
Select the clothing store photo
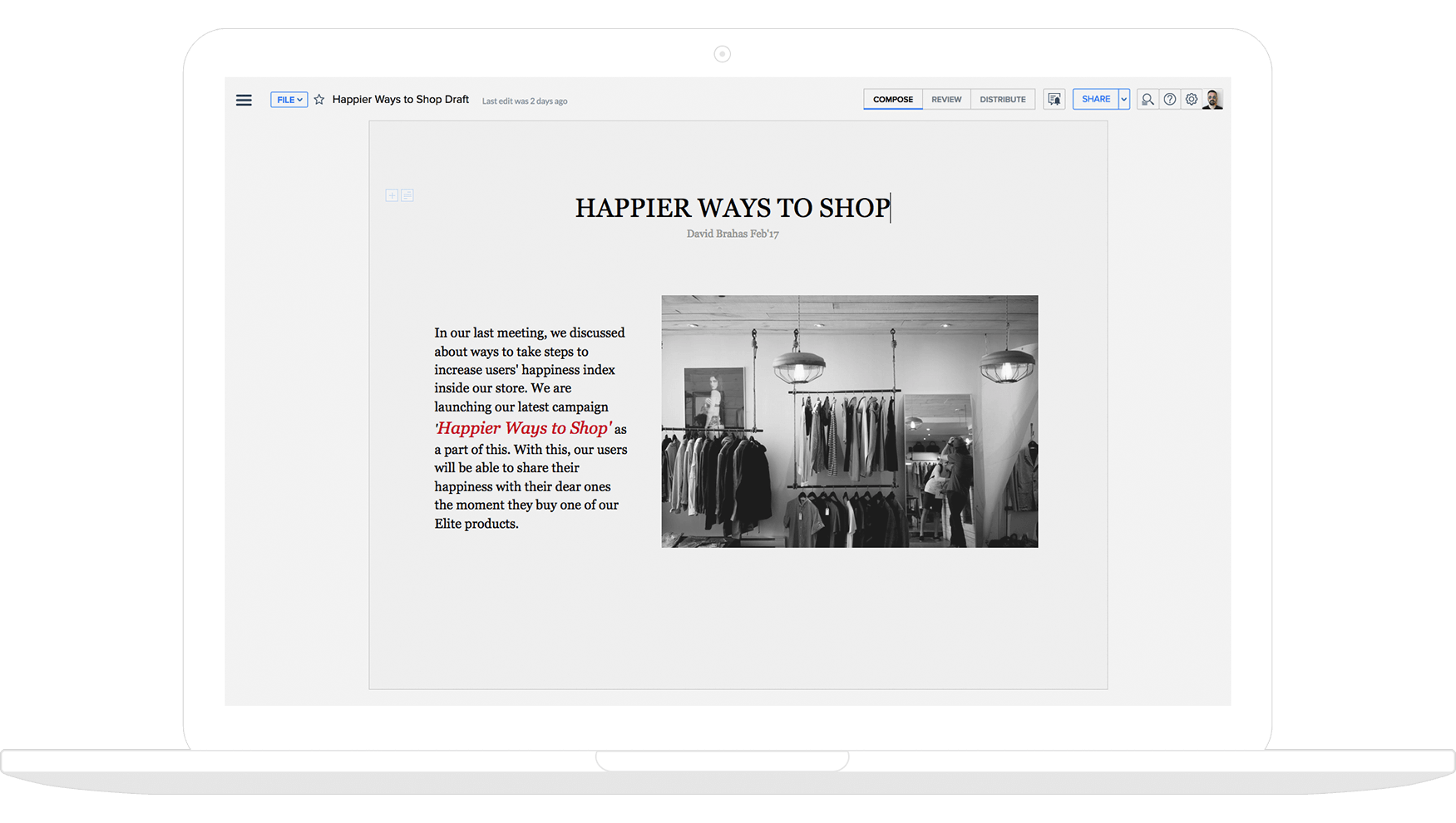[x=849, y=421]
